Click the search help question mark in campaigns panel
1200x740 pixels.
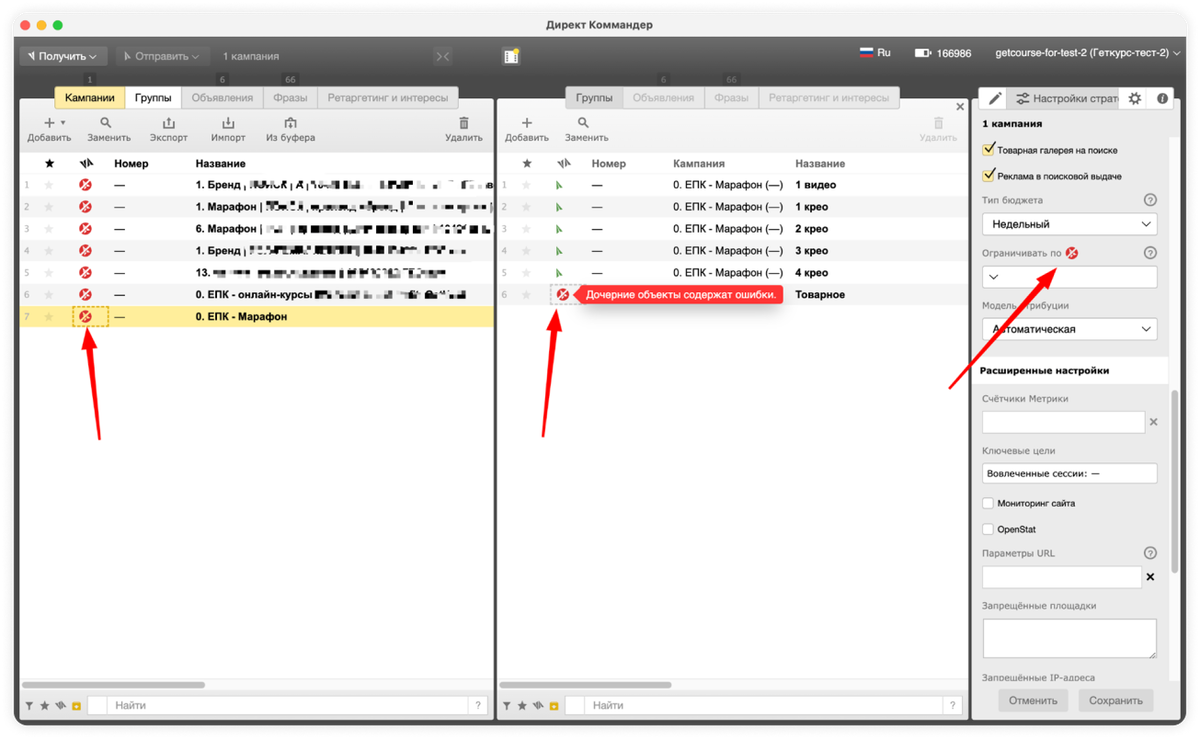point(478,706)
